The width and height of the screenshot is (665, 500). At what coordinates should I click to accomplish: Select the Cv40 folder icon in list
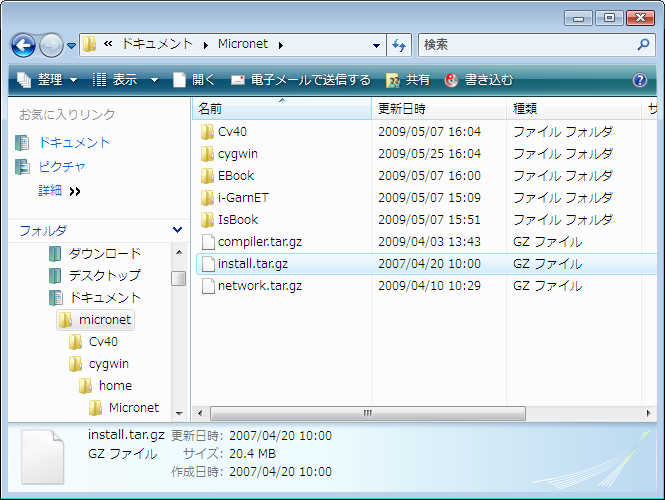207,132
